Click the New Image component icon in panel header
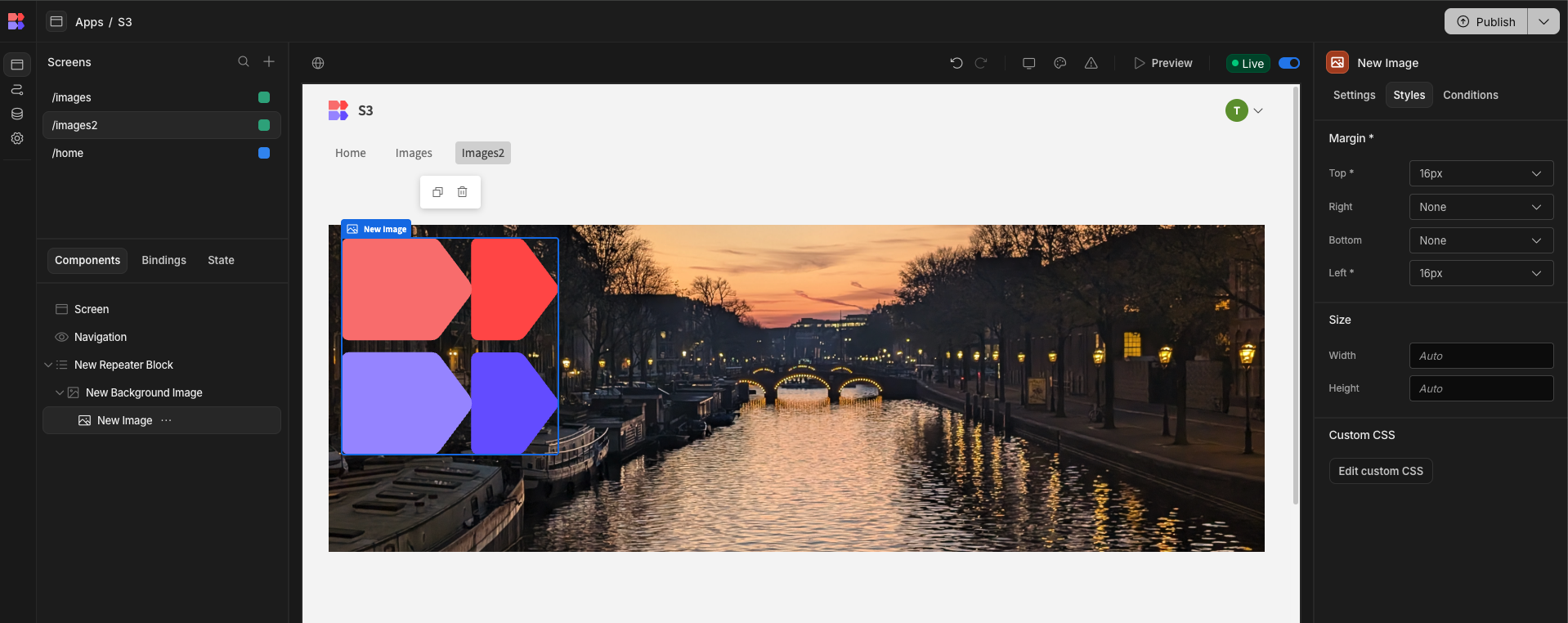This screenshot has width=1568, height=623. [1337, 62]
